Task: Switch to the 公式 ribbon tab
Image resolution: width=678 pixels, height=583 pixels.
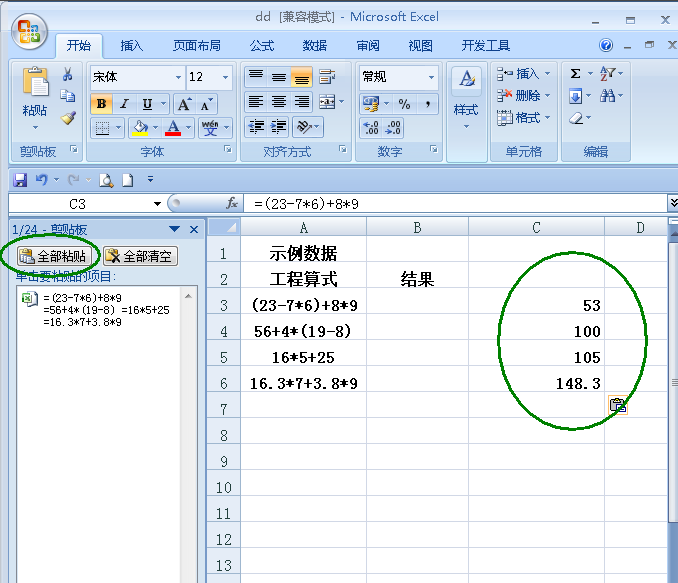Action: (x=262, y=45)
